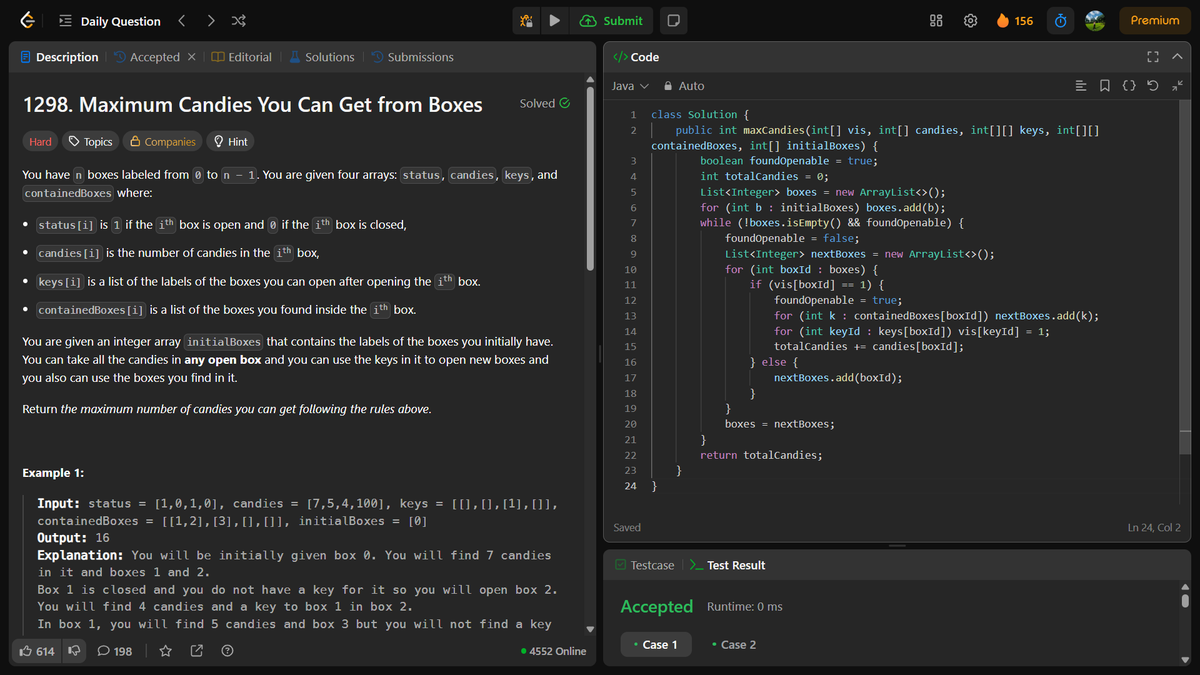Image resolution: width=1200 pixels, height=675 pixels.
Task: Retrieve last code via the undo icon
Action: (x=1152, y=86)
